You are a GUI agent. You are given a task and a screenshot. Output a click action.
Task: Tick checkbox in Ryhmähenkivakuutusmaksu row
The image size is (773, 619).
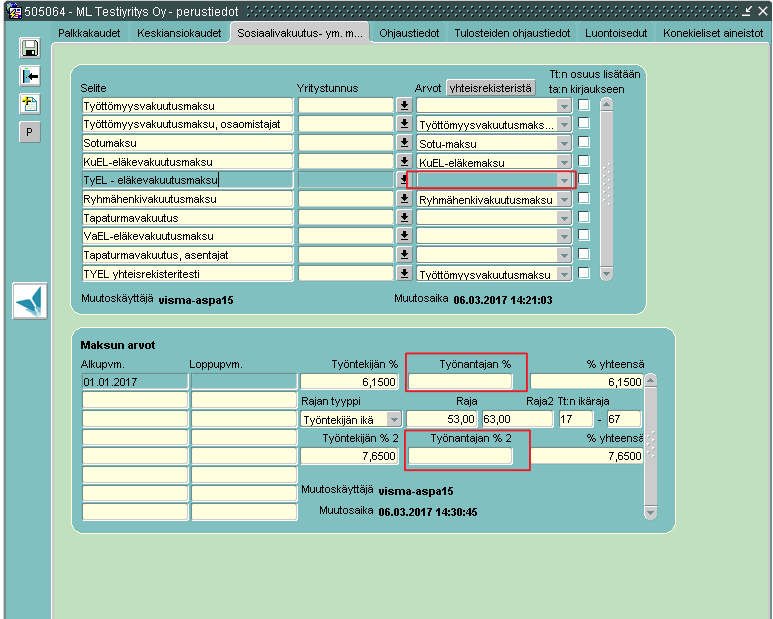[x=584, y=198]
